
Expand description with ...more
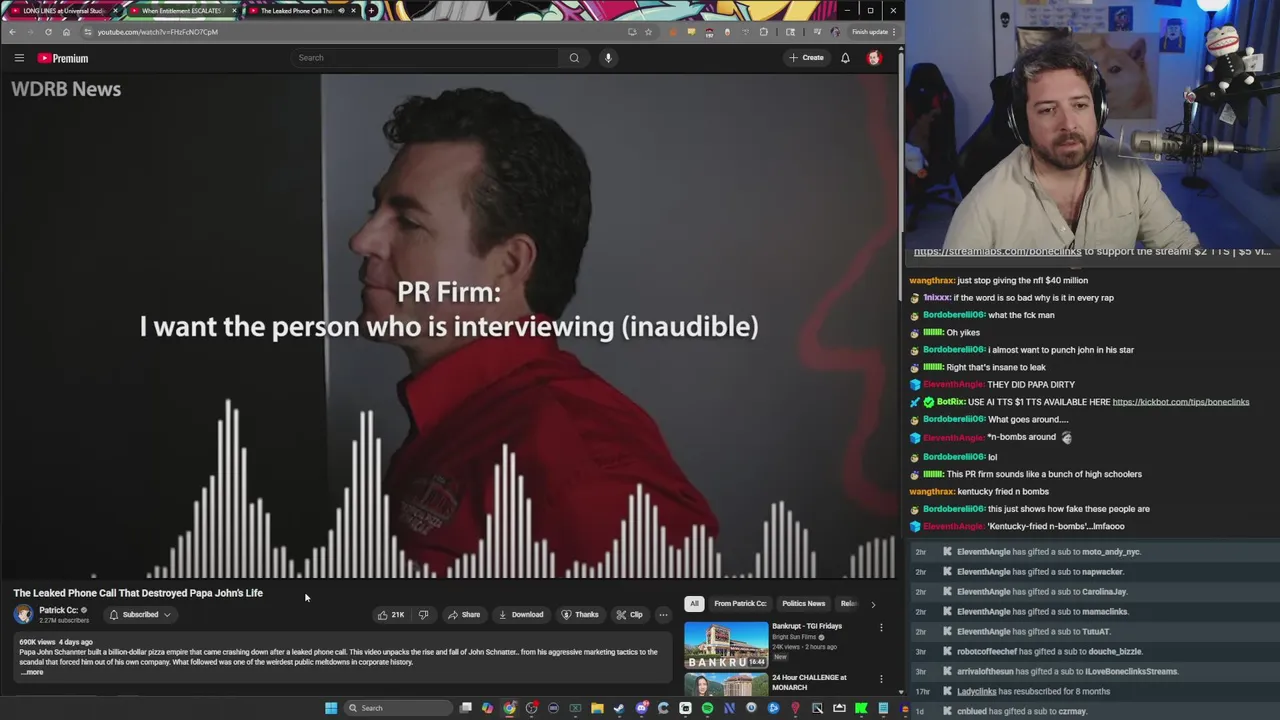32,672
